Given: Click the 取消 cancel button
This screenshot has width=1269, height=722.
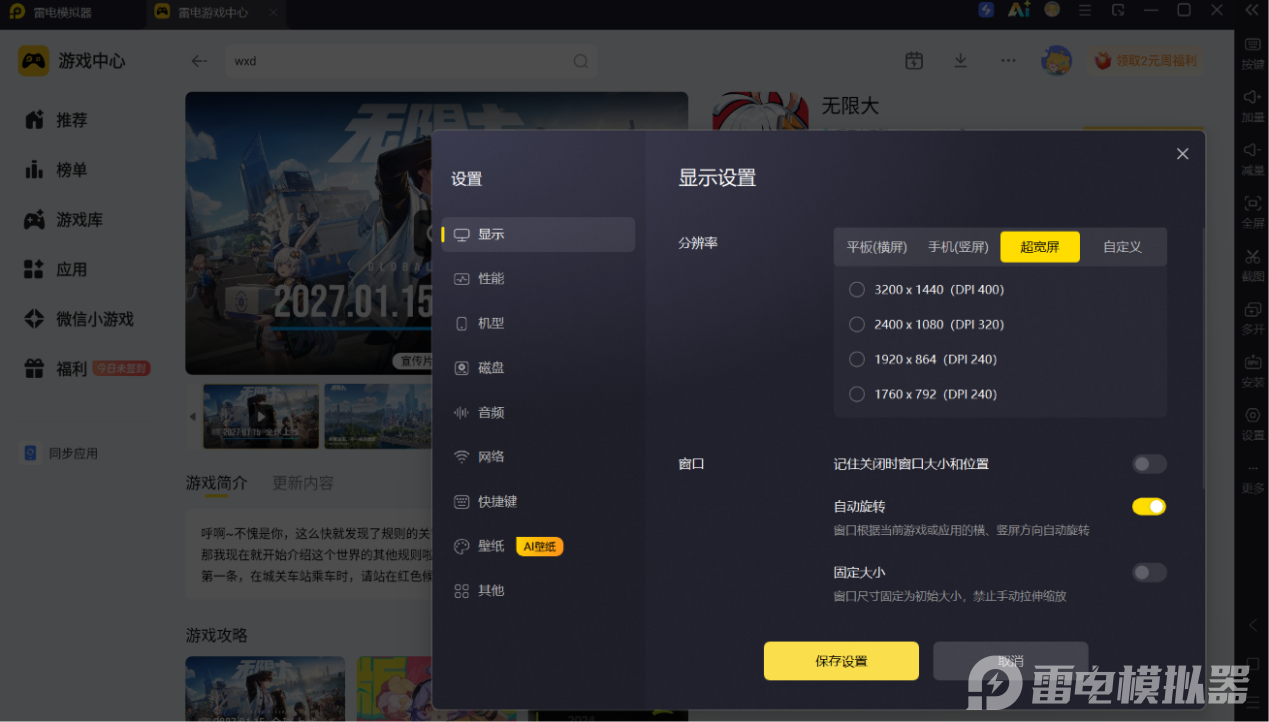Looking at the screenshot, I should [1010, 661].
